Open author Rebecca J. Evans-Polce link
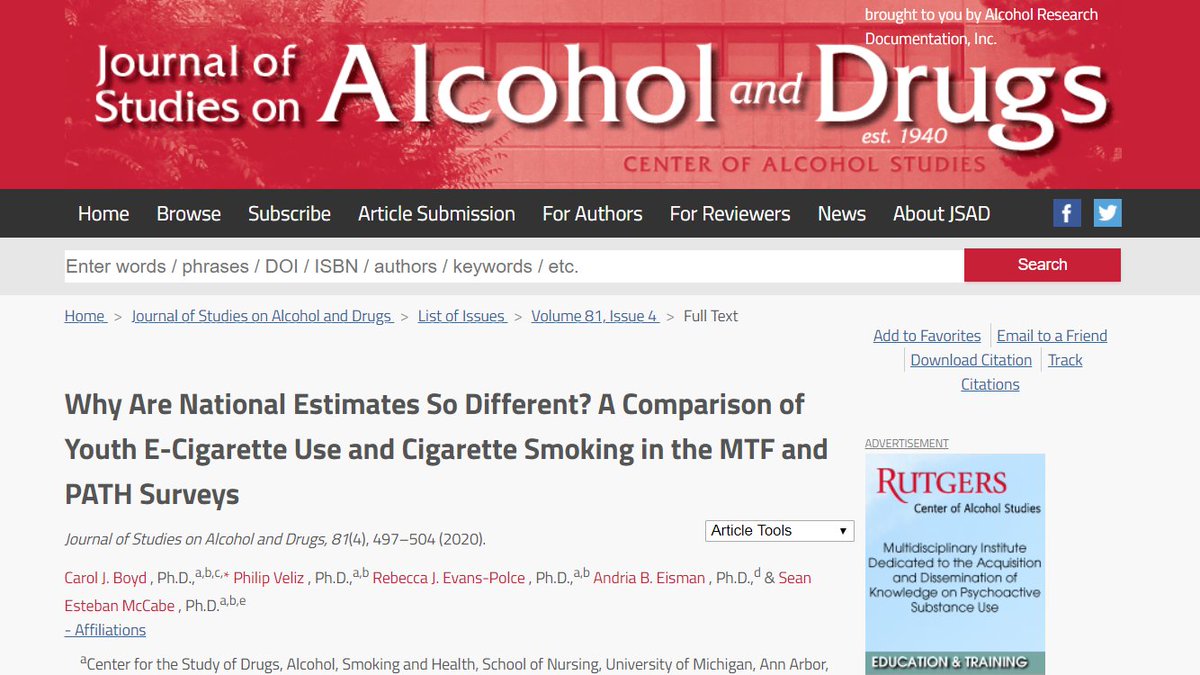Image resolution: width=1200 pixels, height=675 pixels. click(449, 578)
